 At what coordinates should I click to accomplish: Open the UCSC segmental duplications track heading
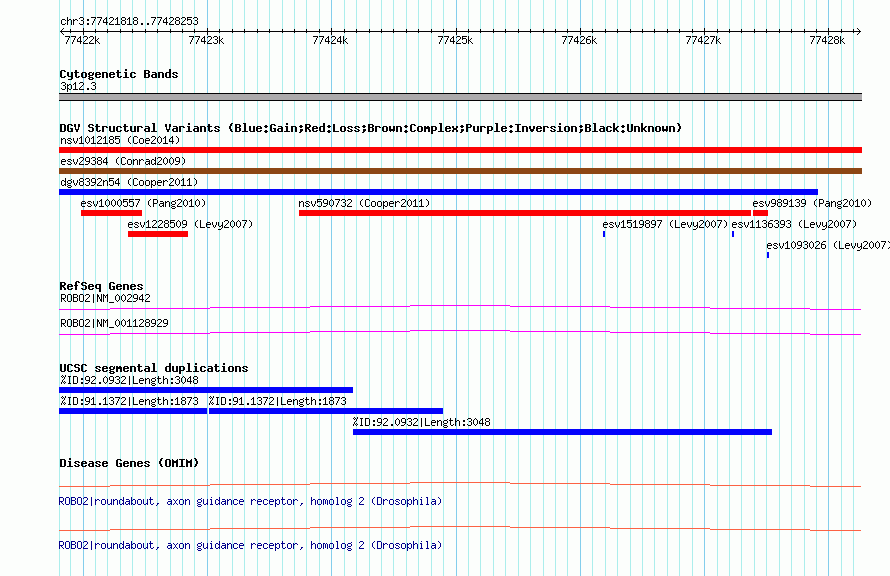pyautogui.click(x=154, y=368)
